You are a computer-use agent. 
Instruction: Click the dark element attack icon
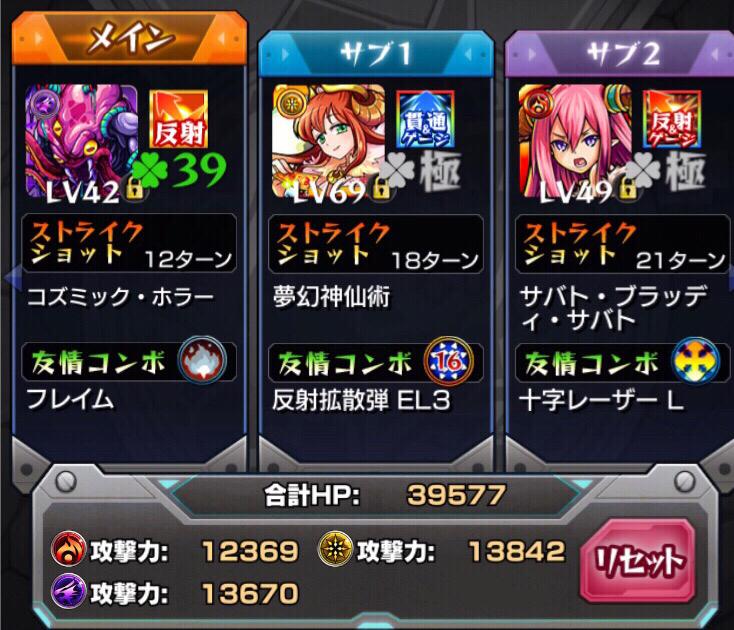pos(68,591)
